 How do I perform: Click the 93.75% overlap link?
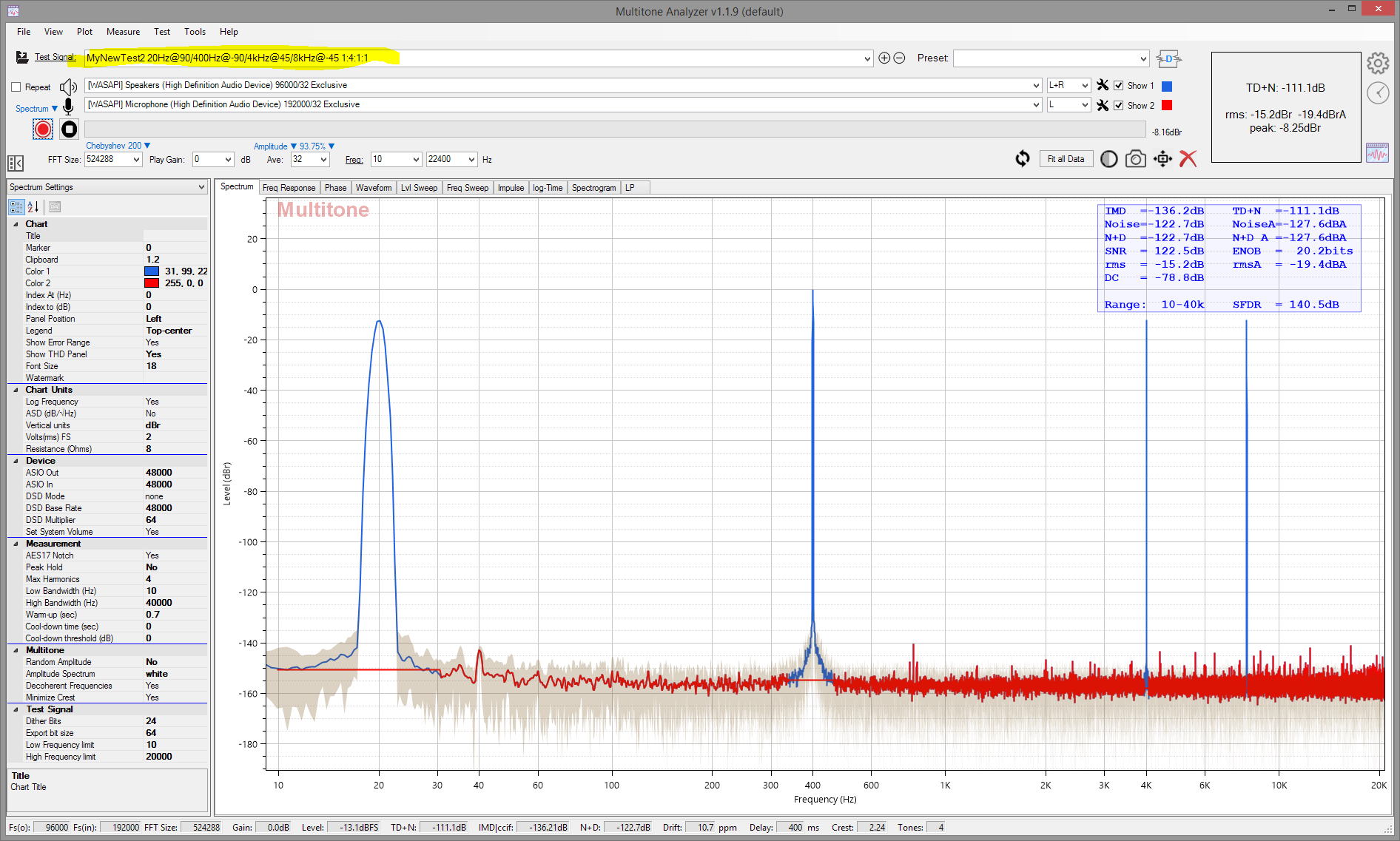[317, 146]
